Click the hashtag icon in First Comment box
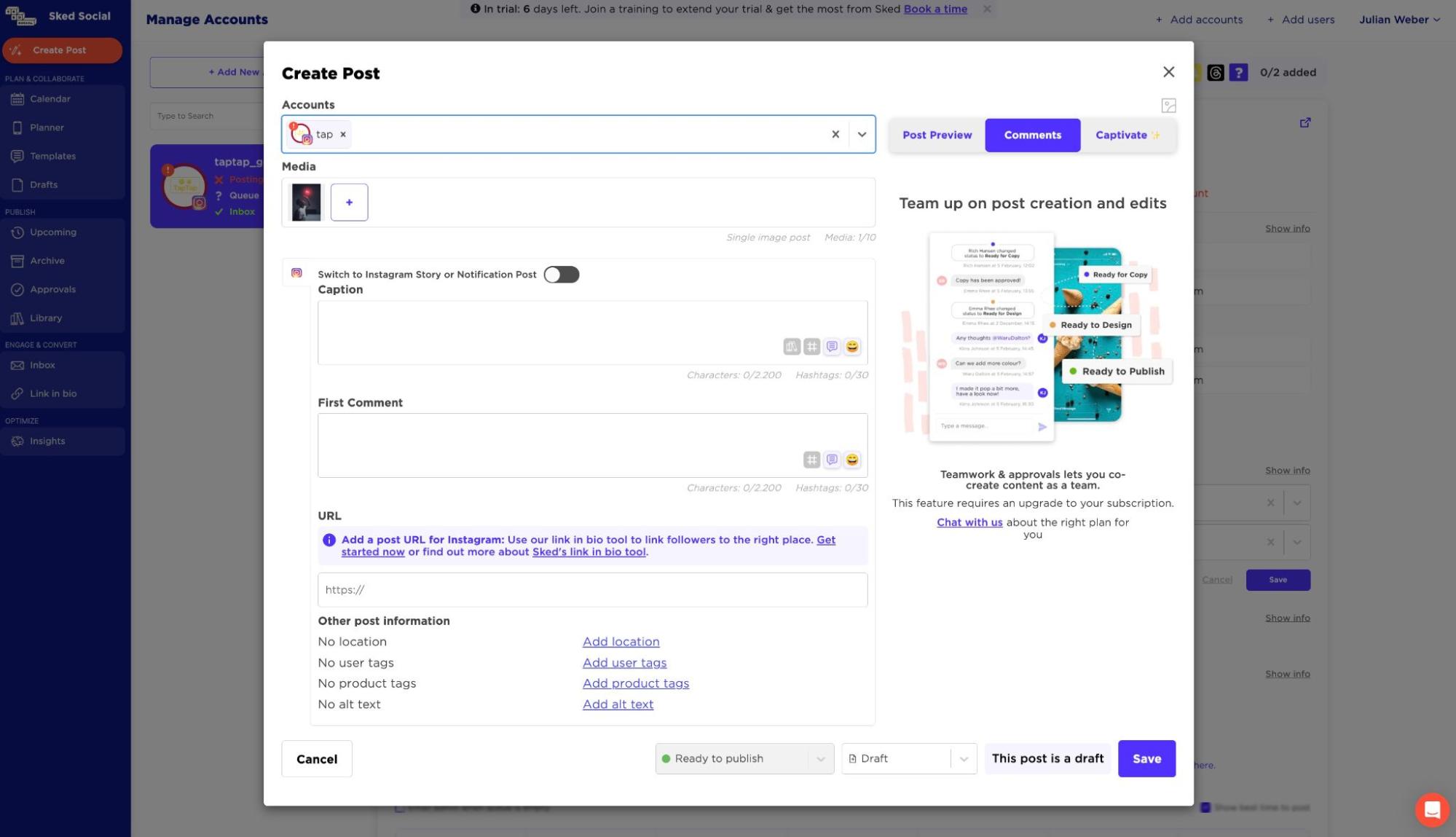 811,460
